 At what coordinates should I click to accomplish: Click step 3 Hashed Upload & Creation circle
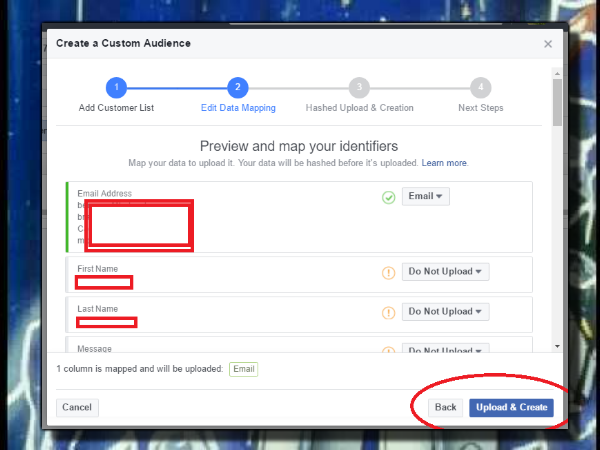[x=359, y=88]
